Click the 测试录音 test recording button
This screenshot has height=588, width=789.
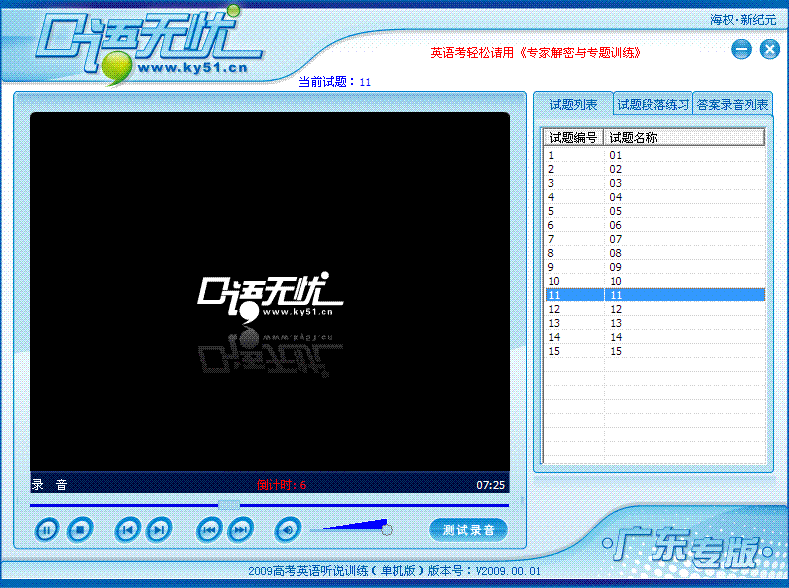click(468, 530)
